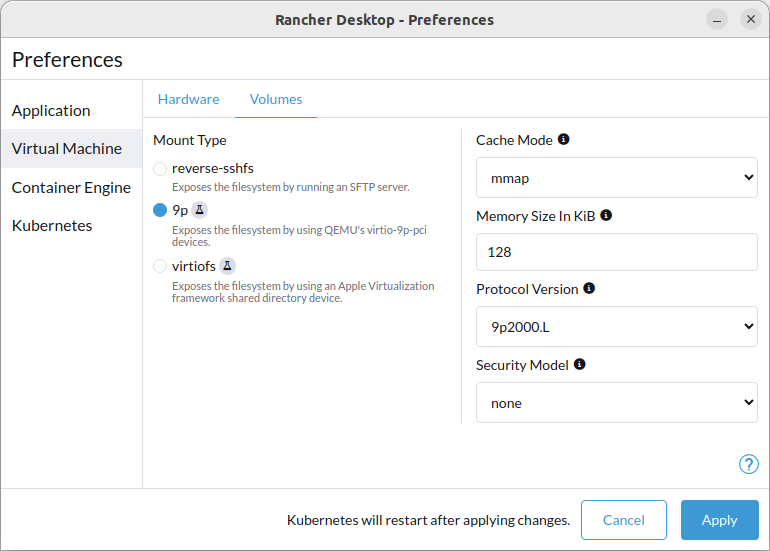Open the help question mark icon
This screenshot has width=770, height=551.
(x=748, y=464)
